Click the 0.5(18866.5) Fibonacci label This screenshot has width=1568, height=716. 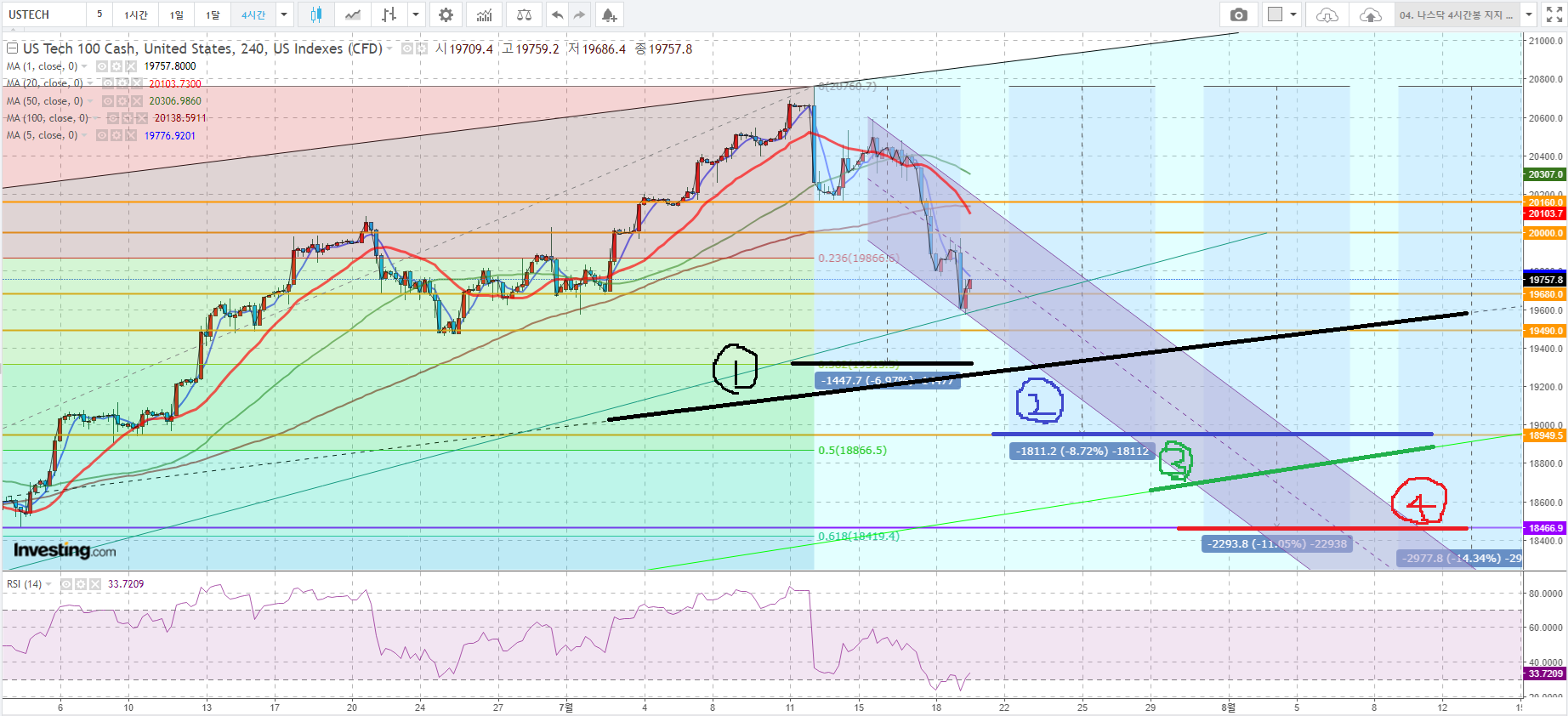click(x=852, y=450)
